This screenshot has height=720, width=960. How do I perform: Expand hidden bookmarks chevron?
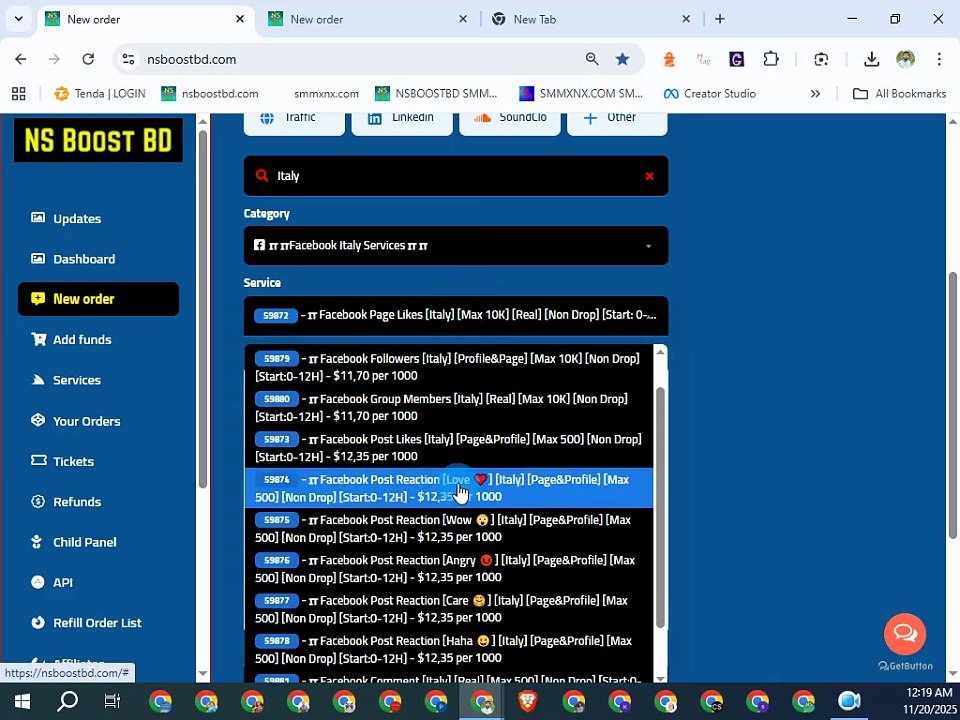tap(815, 94)
